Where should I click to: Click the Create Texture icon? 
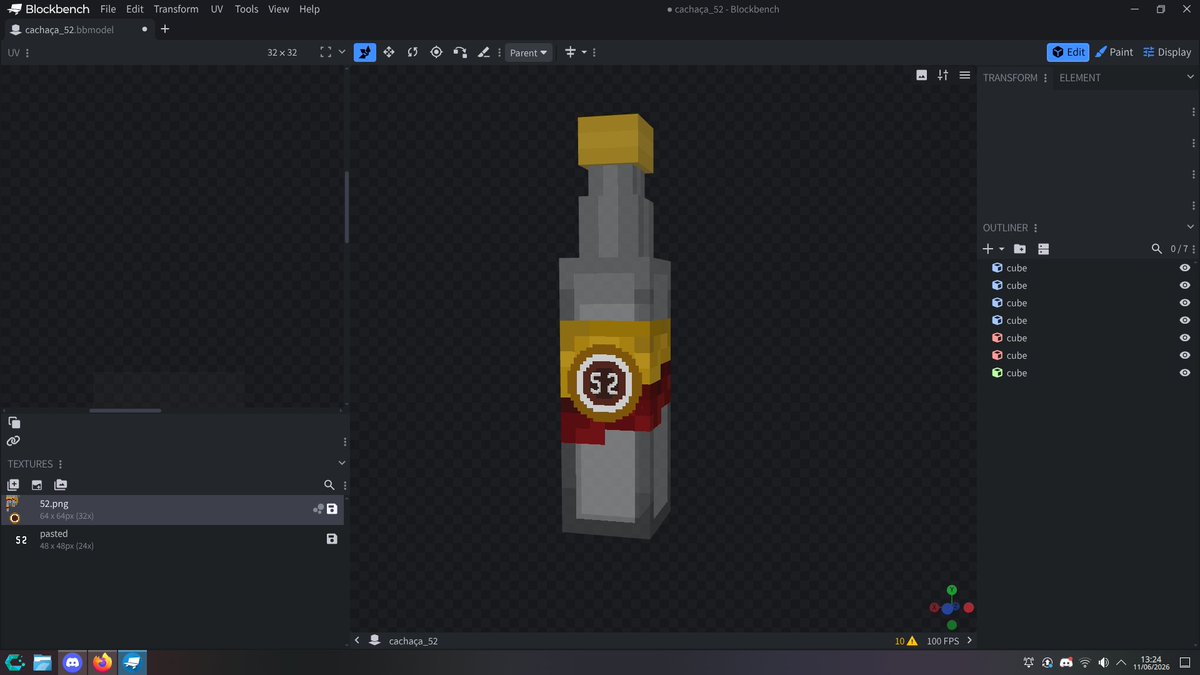(13, 485)
